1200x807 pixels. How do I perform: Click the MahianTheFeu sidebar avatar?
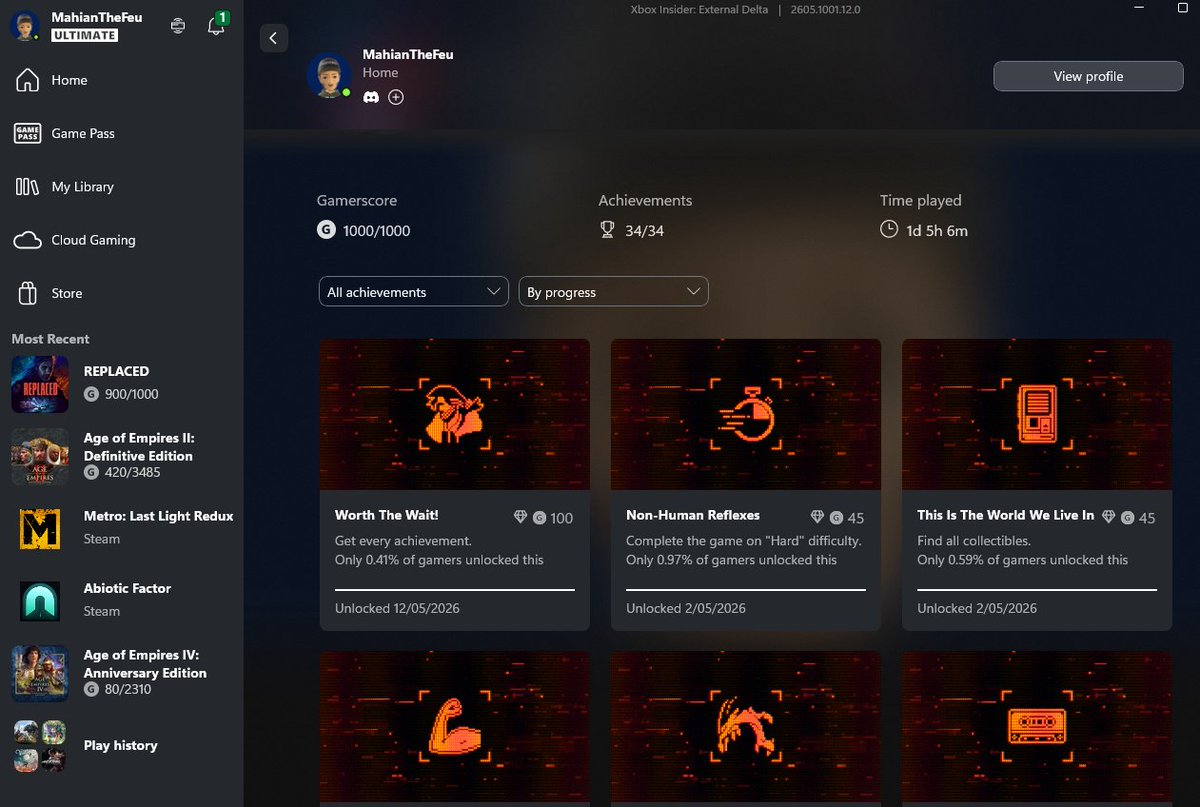click(24, 26)
